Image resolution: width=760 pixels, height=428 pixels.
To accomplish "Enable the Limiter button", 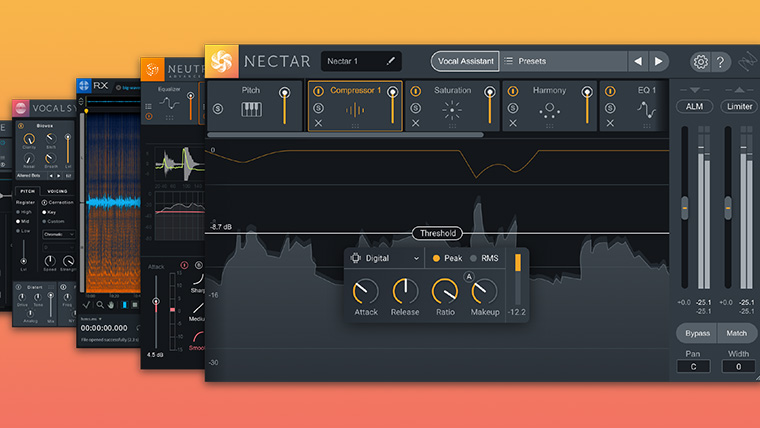I will point(739,106).
